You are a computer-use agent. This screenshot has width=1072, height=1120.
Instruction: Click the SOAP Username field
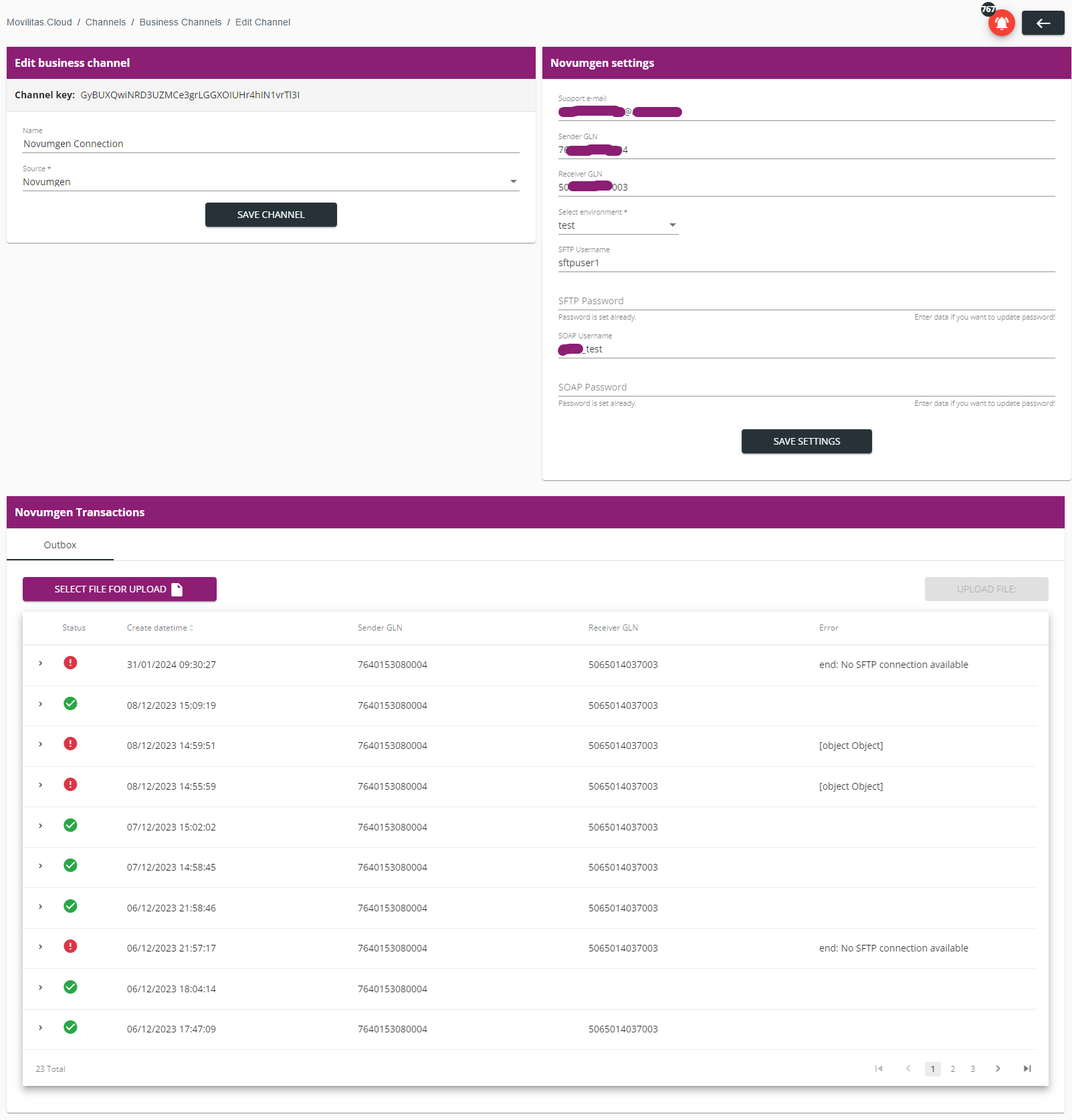click(807, 349)
